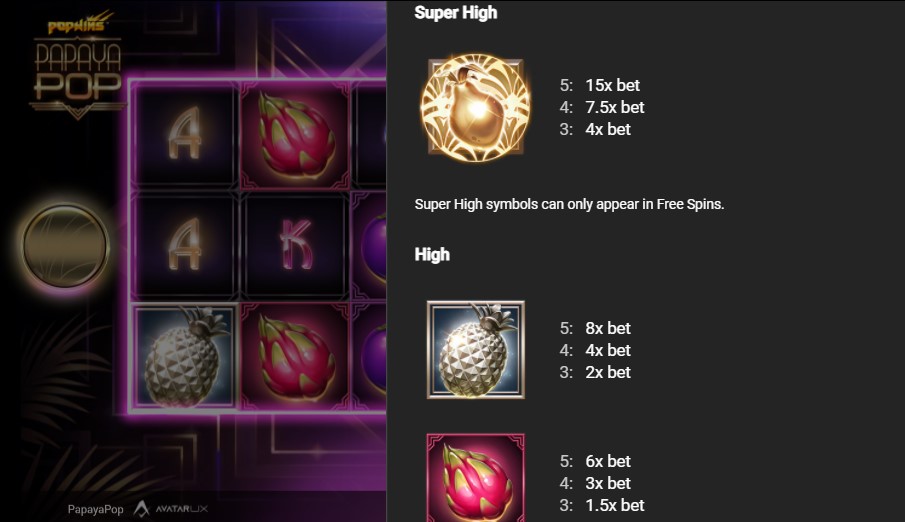Click the dragon fruit paytable symbol

tap(476, 478)
